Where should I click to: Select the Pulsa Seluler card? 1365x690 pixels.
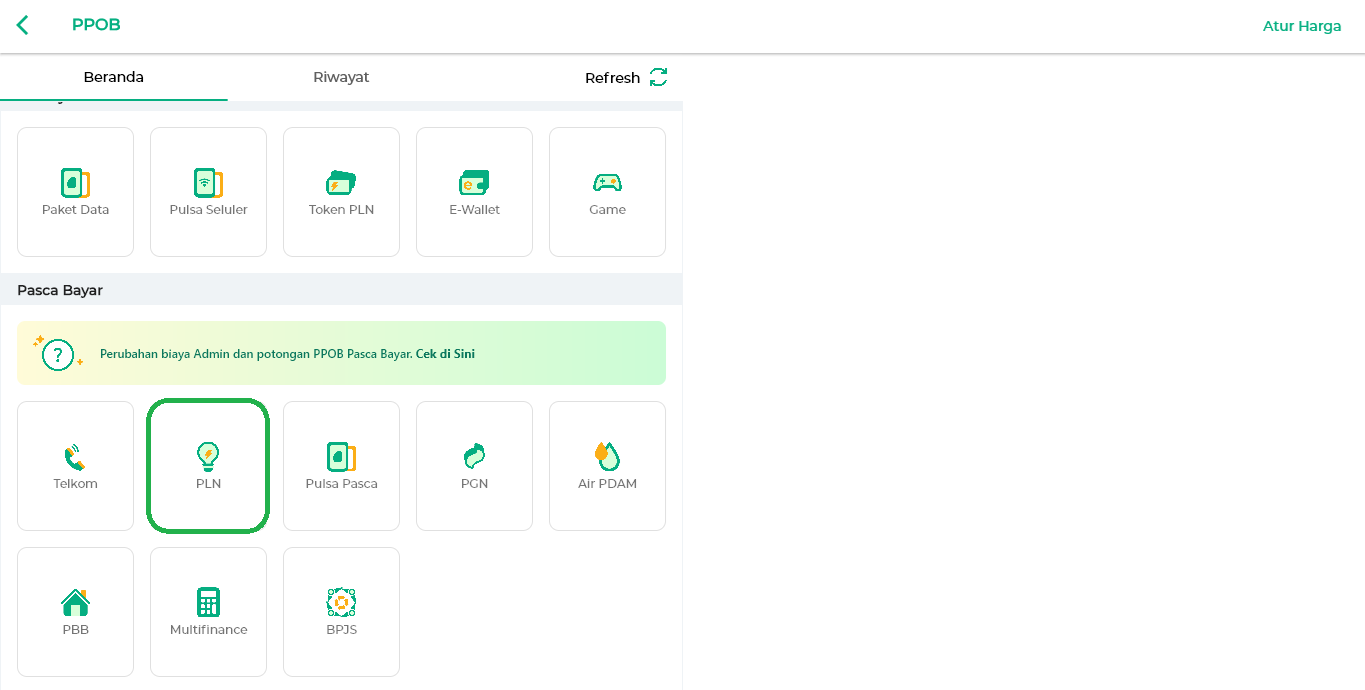(x=208, y=192)
